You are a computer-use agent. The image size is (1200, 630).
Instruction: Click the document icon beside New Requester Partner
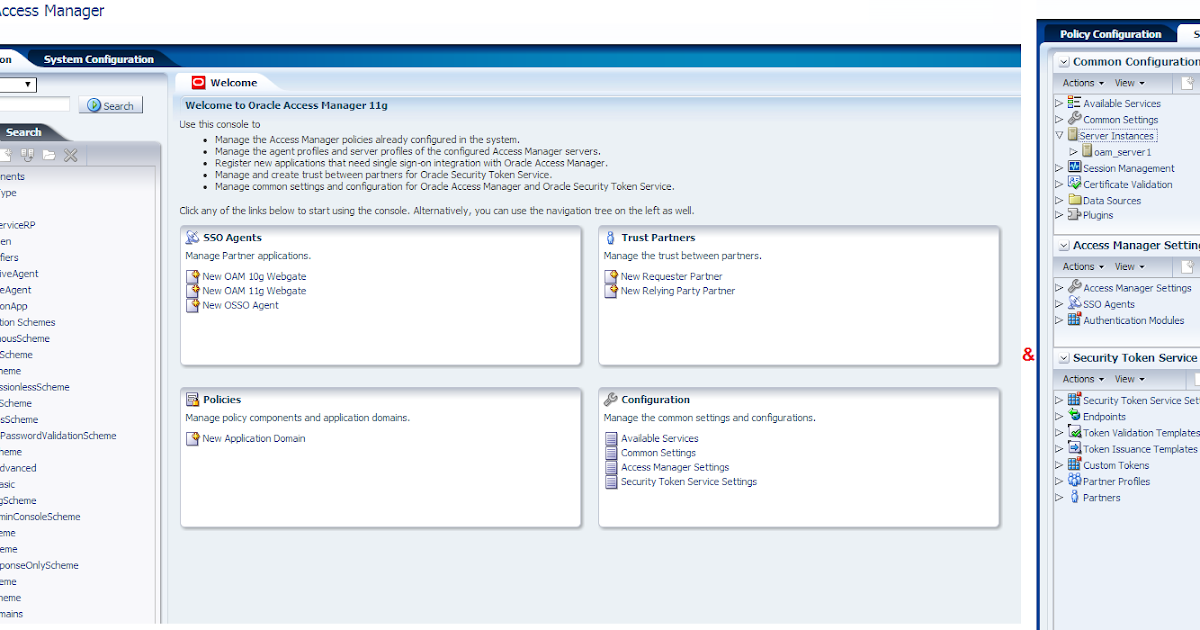pyautogui.click(x=611, y=277)
